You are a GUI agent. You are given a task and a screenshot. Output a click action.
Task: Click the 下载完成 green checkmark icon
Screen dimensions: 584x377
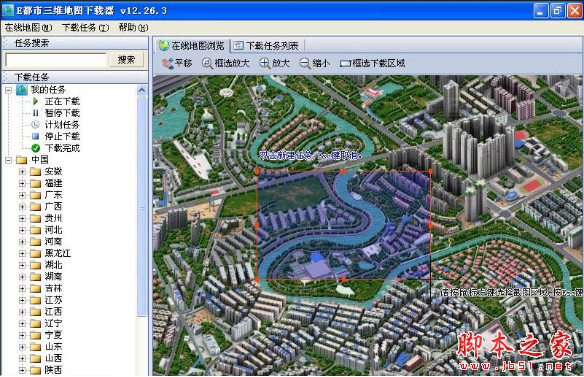coord(36,148)
